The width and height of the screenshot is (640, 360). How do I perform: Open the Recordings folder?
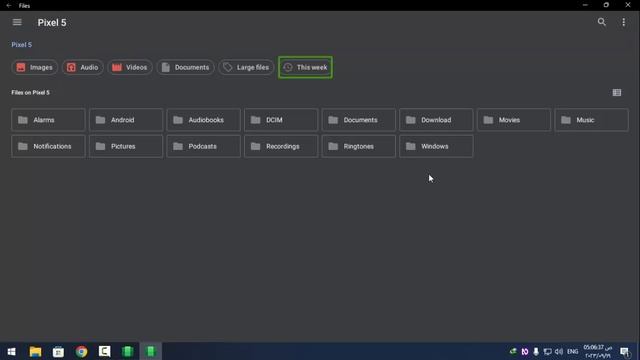coord(281,146)
